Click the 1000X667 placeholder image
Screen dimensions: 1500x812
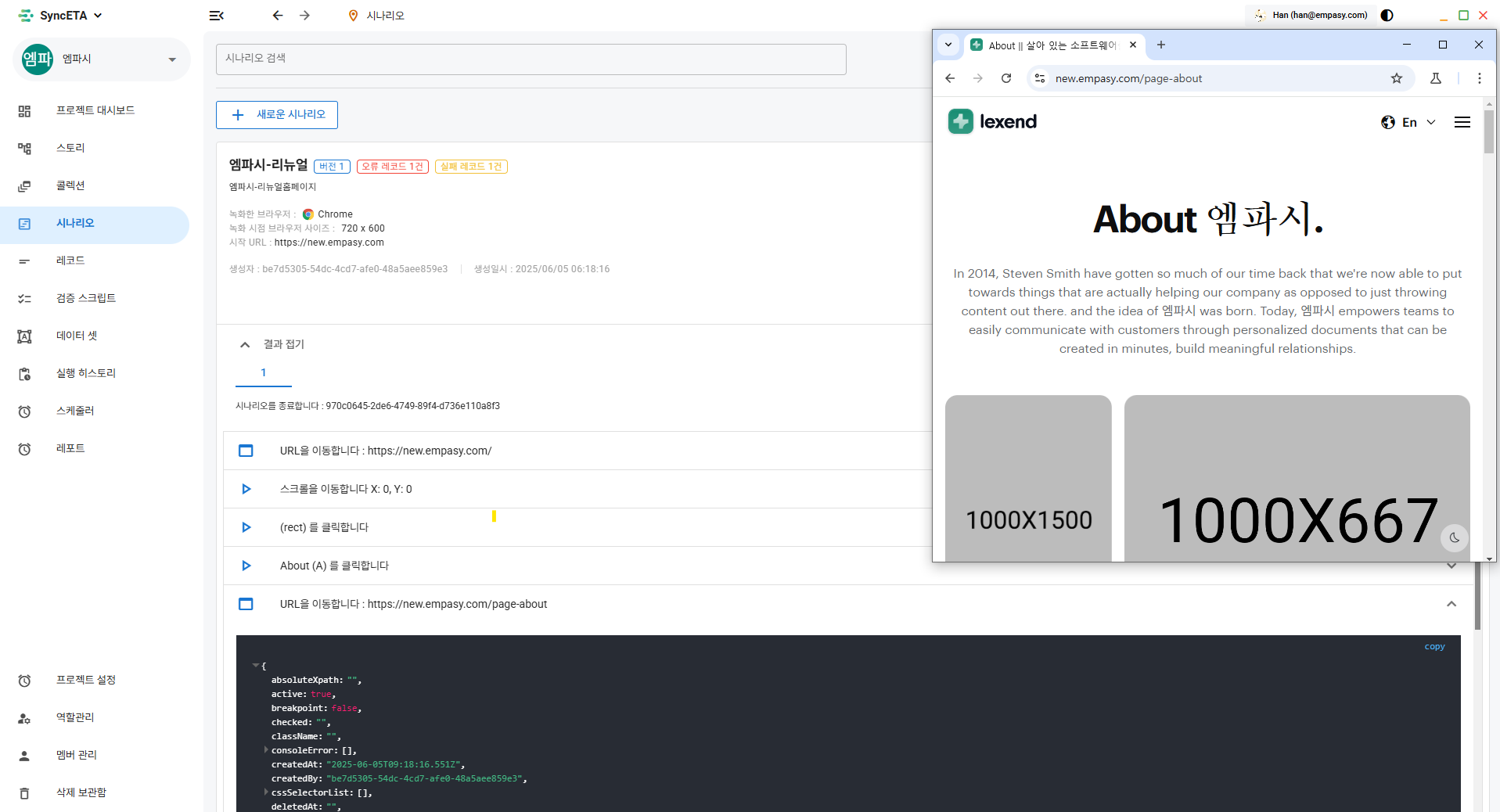coord(1297,478)
